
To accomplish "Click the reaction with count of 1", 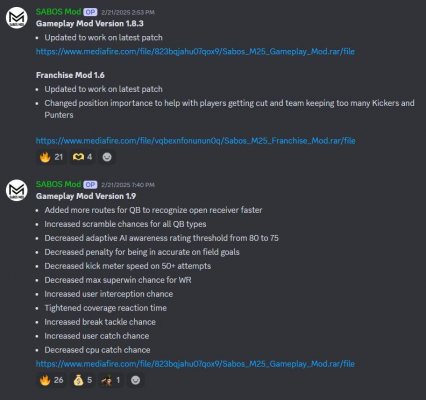I will [111, 380].
